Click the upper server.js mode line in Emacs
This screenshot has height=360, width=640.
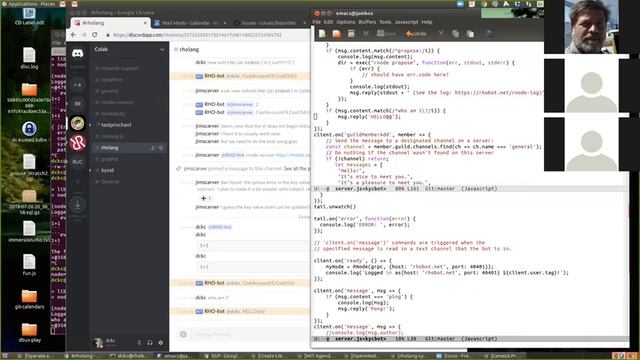pos(469,189)
